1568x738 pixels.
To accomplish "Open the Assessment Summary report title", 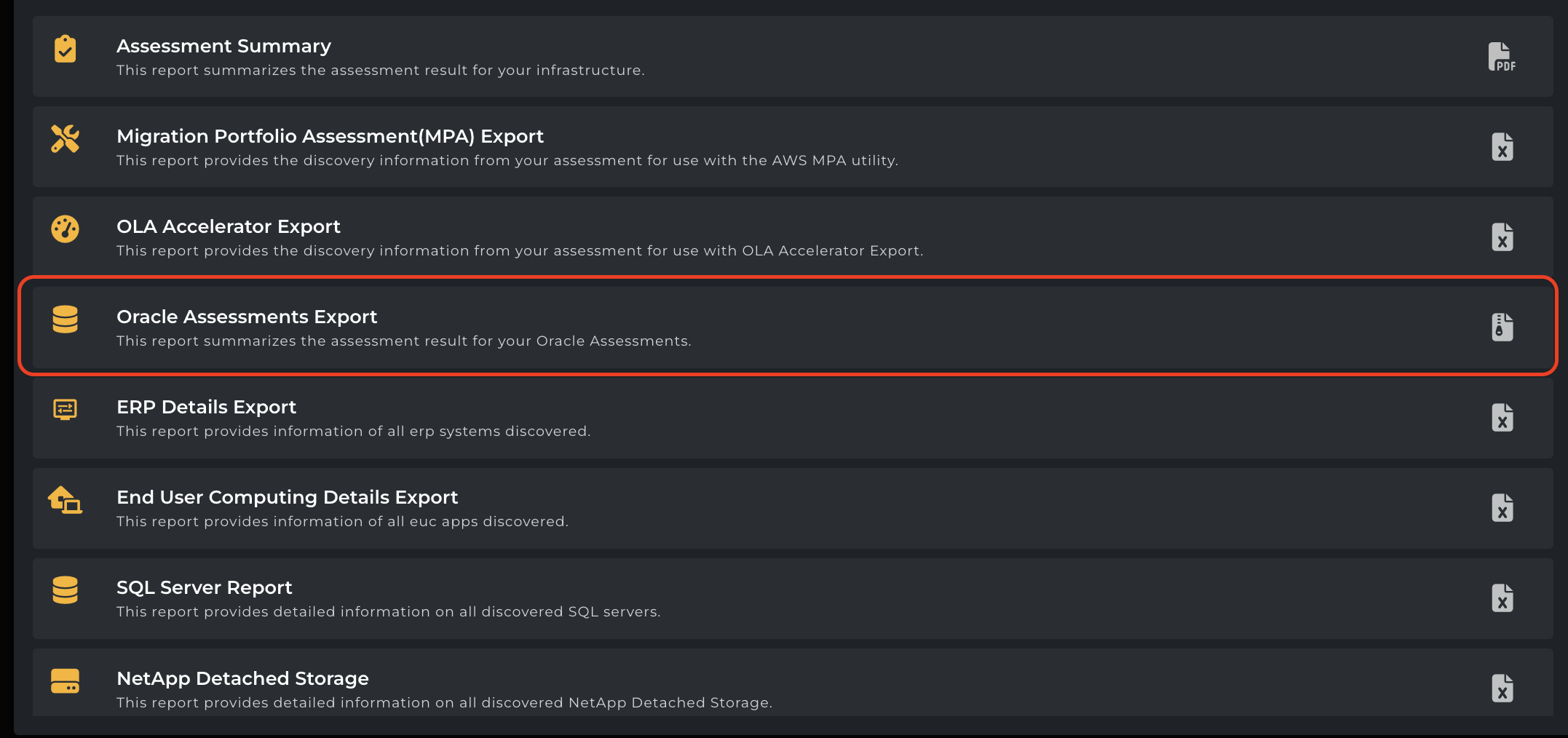I will click(x=223, y=46).
